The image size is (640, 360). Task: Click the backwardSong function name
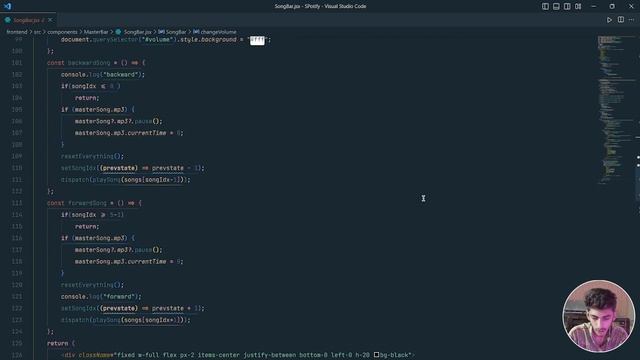(x=89, y=63)
